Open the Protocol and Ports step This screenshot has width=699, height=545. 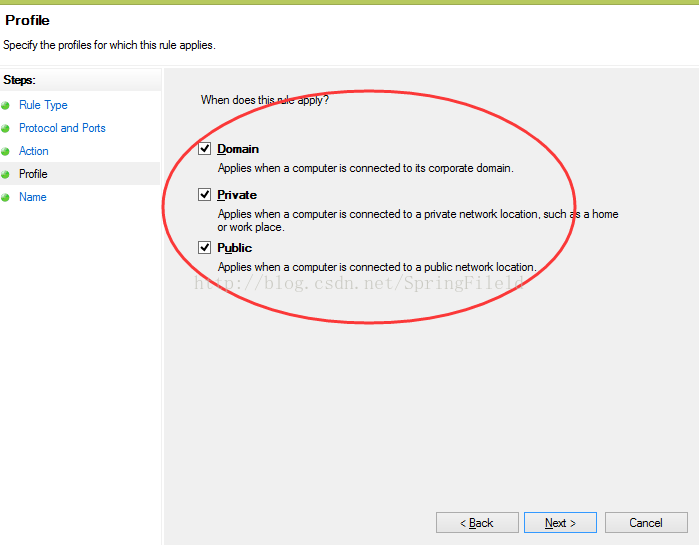point(62,128)
